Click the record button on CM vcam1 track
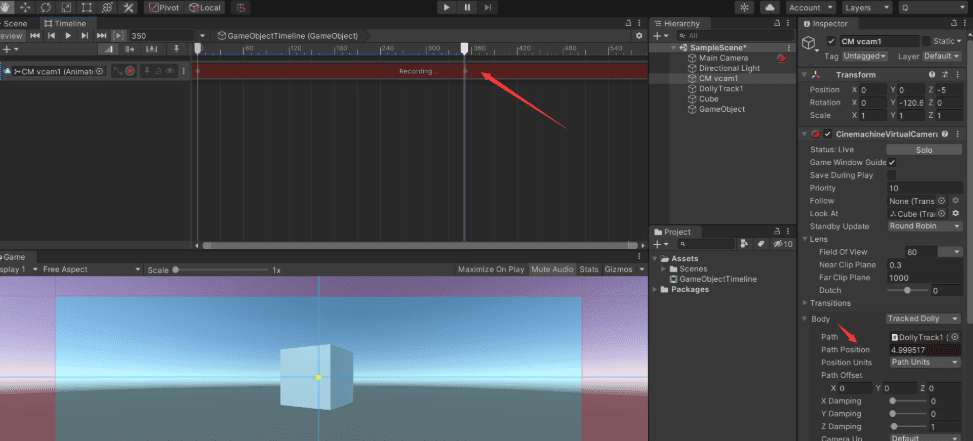 click(130, 71)
